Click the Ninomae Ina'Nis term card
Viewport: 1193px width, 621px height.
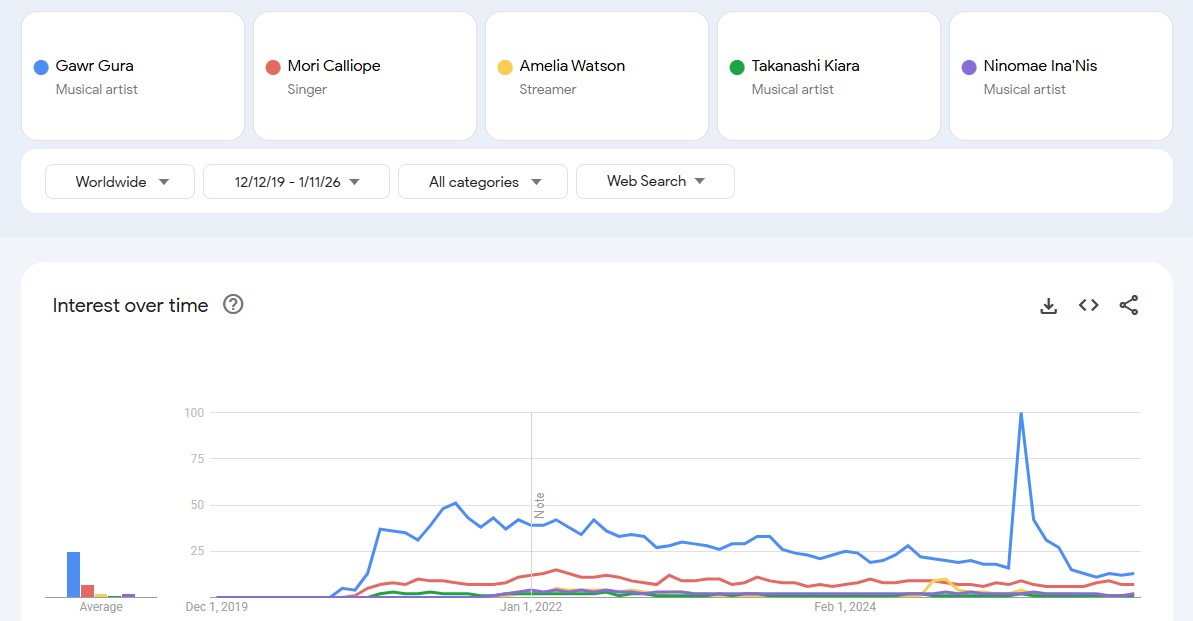point(1061,76)
